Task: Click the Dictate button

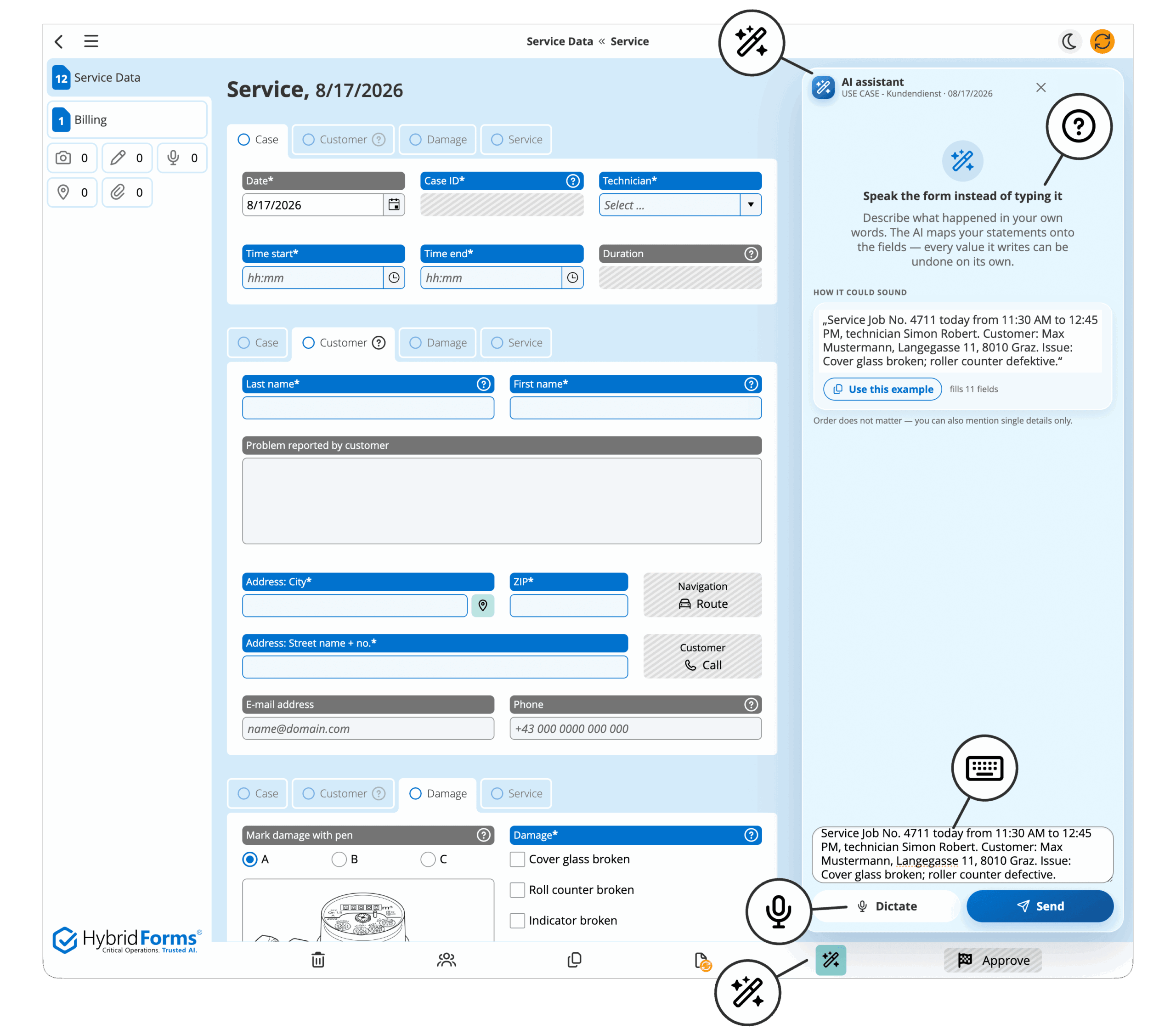Action: coord(887,907)
